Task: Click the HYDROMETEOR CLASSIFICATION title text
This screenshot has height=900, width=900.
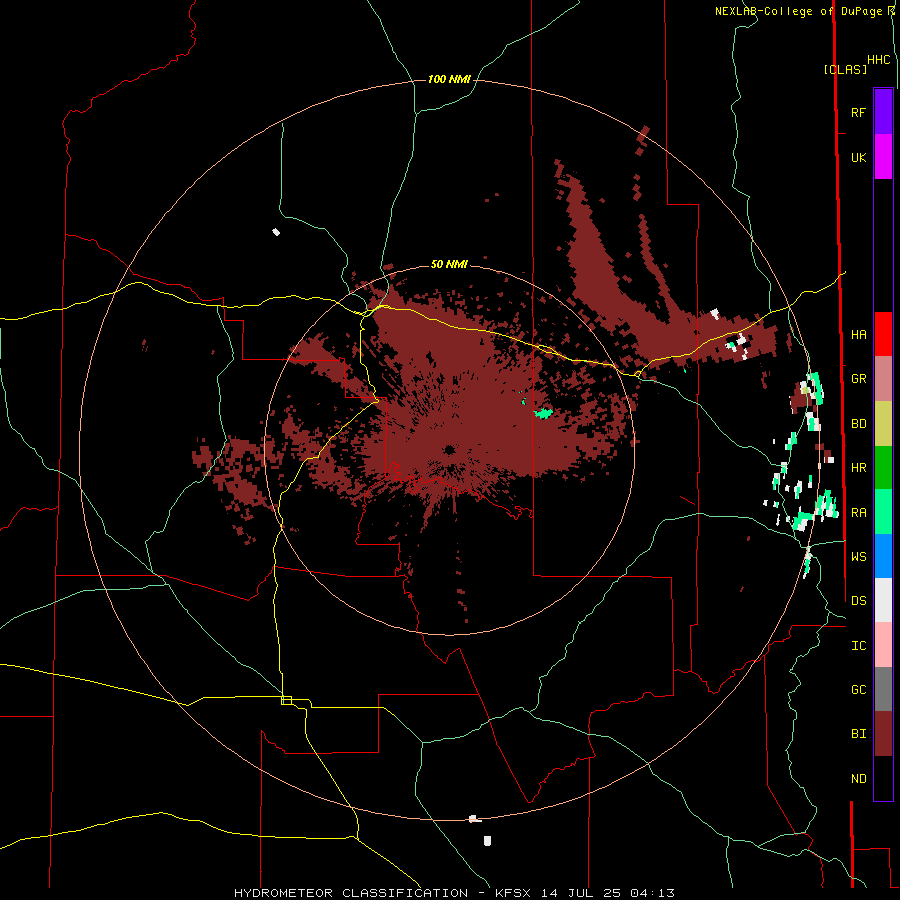Action: (351, 893)
